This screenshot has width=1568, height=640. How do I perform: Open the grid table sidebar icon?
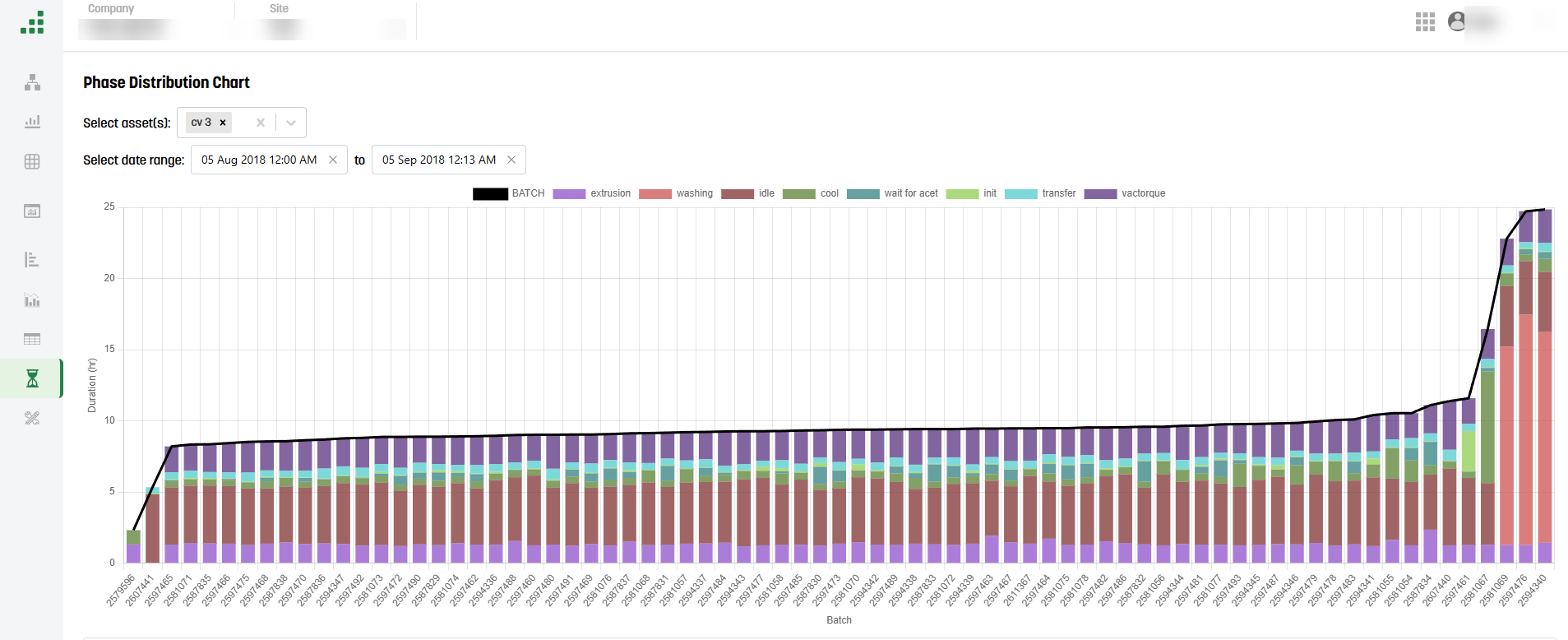point(32,161)
